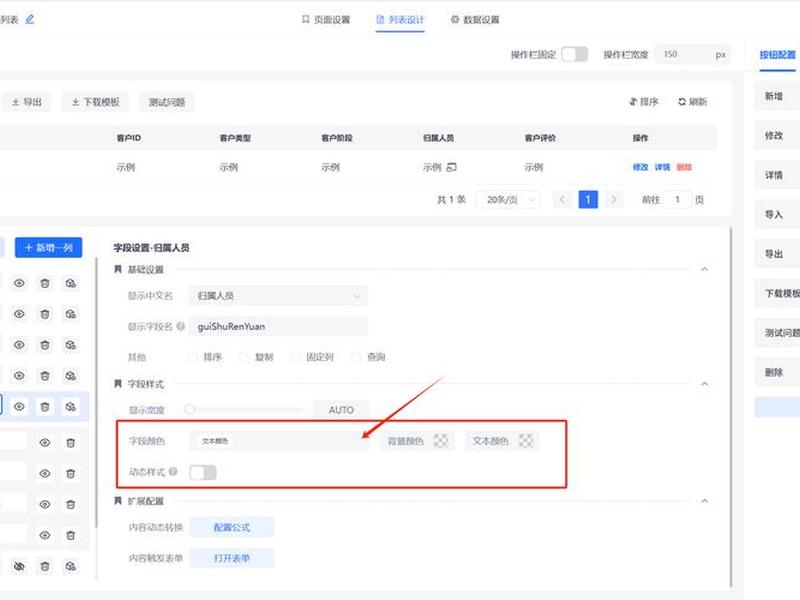Toggle the crossed-out eye icon in the bottom row

point(19,566)
